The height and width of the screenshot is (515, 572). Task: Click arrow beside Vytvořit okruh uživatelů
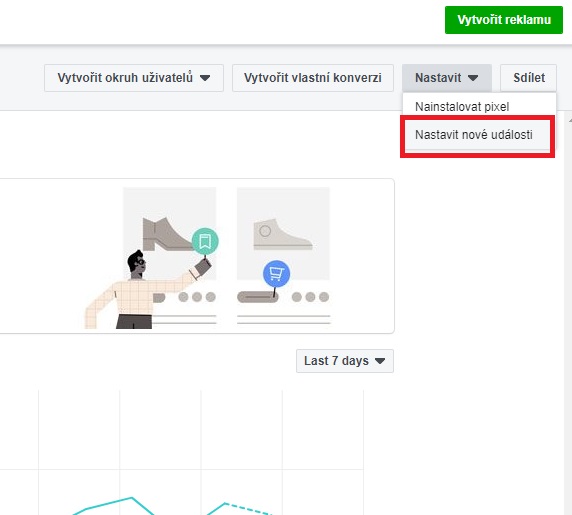click(205, 78)
